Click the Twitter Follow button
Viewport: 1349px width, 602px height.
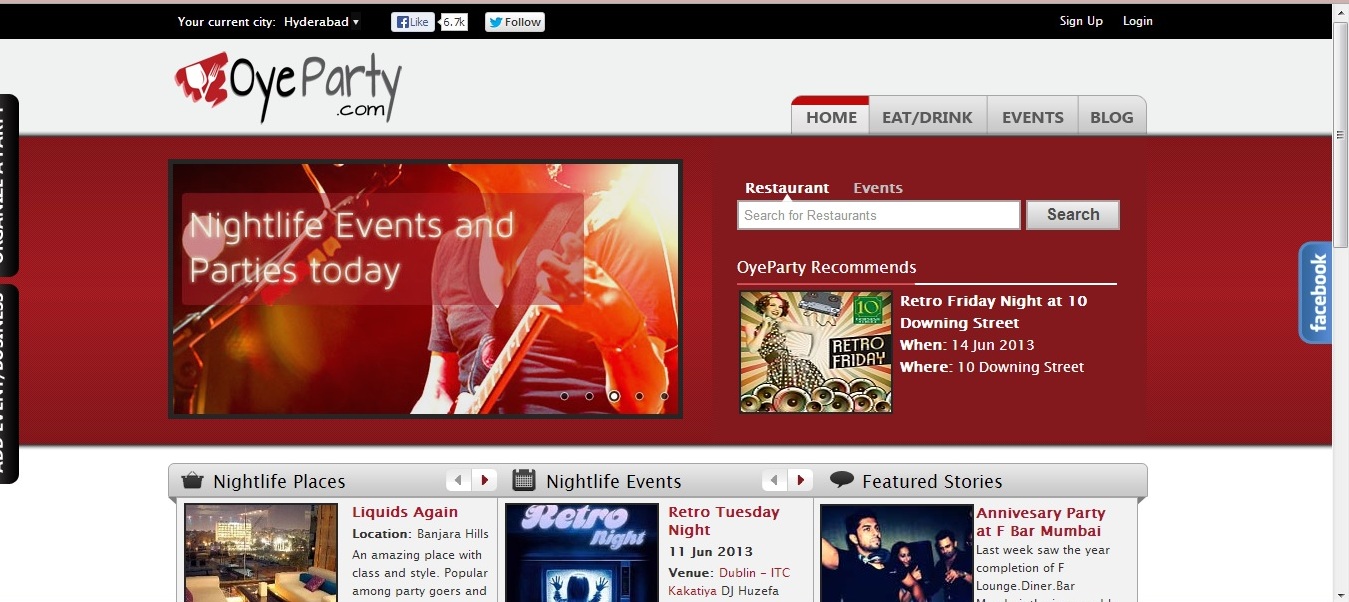point(515,22)
